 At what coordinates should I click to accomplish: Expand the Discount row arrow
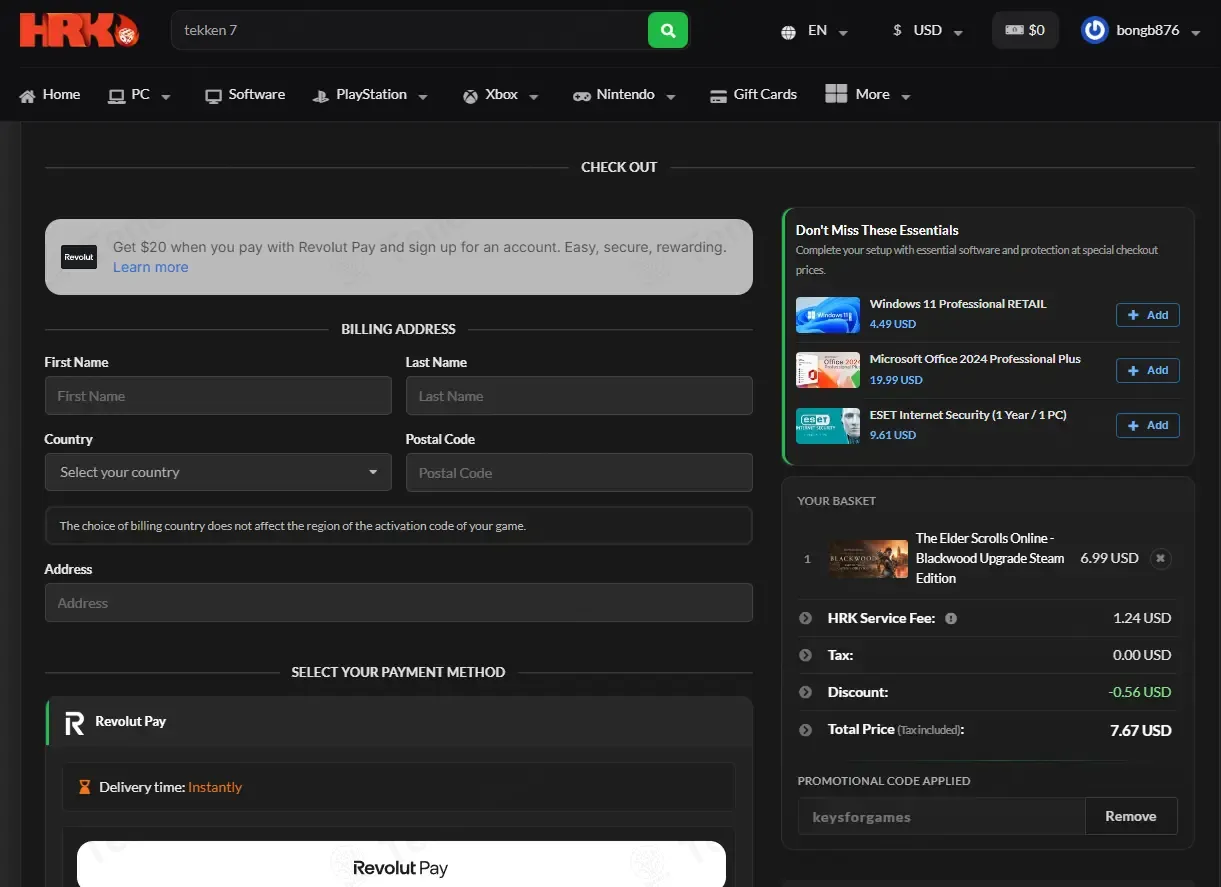[805, 692]
